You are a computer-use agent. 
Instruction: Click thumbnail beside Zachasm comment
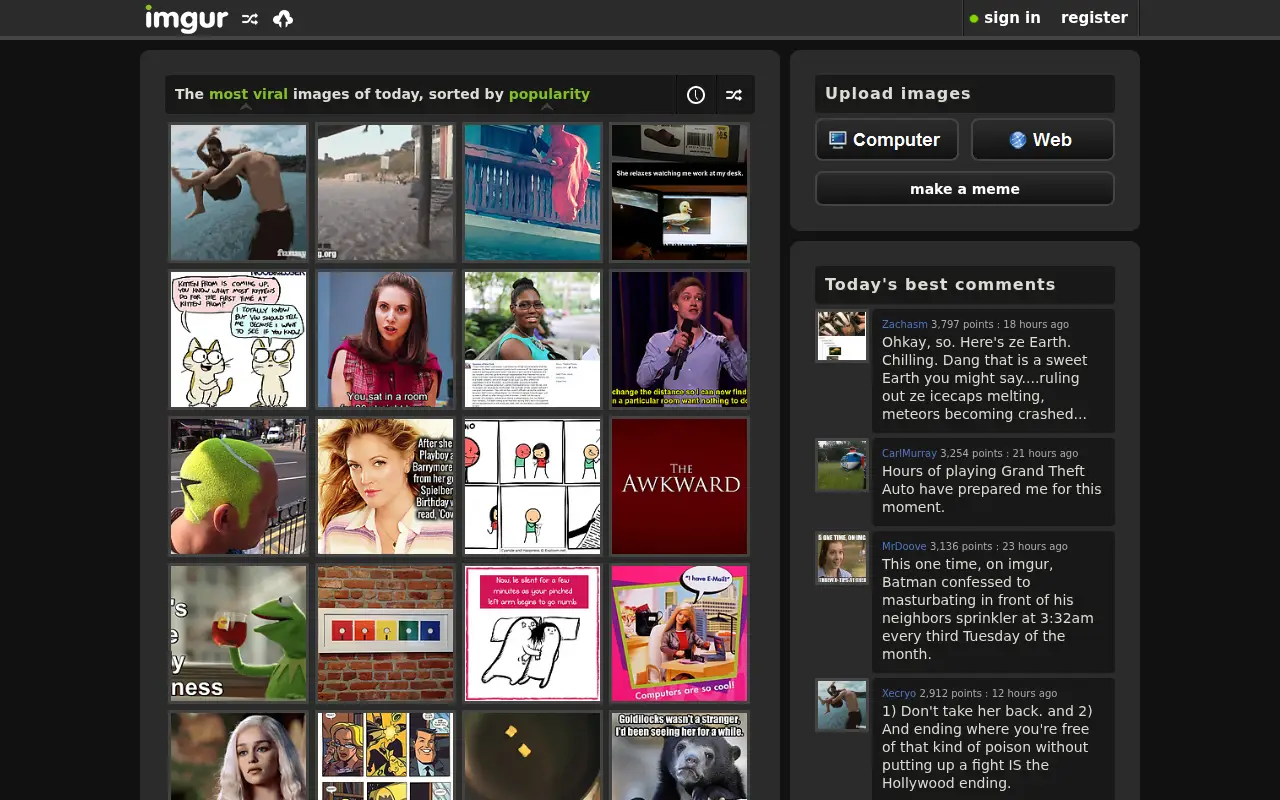842,336
